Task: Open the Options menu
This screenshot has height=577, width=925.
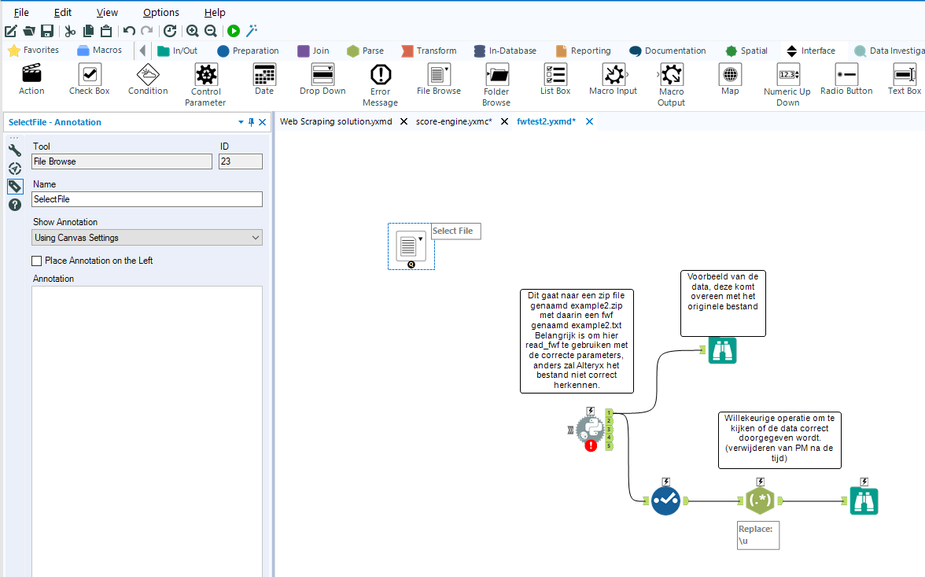Action: coord(161,12)
